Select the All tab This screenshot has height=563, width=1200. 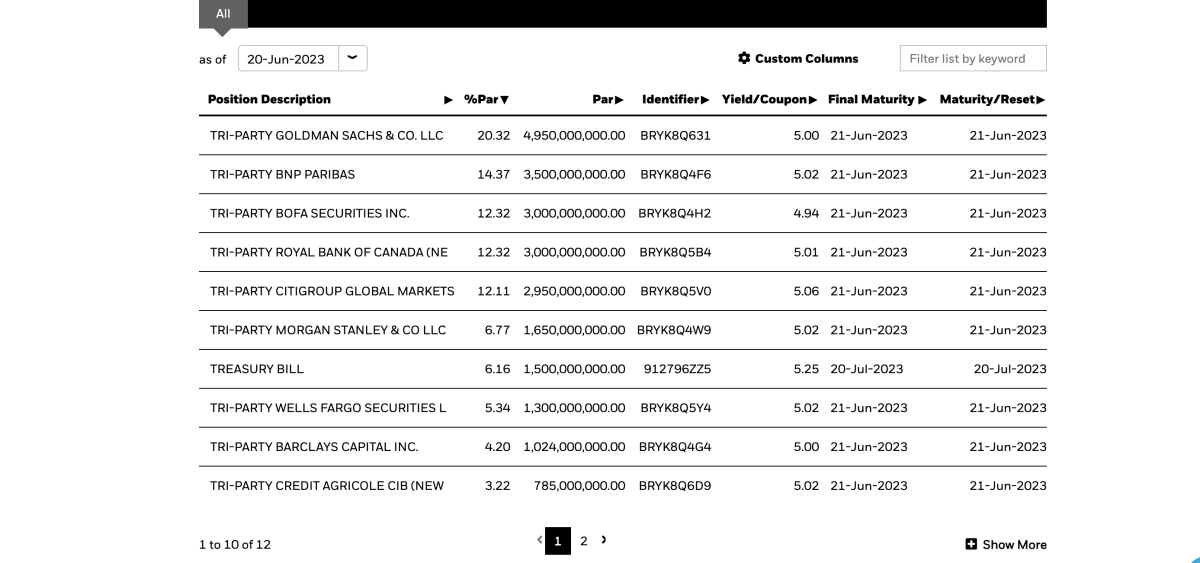[223, 13]
